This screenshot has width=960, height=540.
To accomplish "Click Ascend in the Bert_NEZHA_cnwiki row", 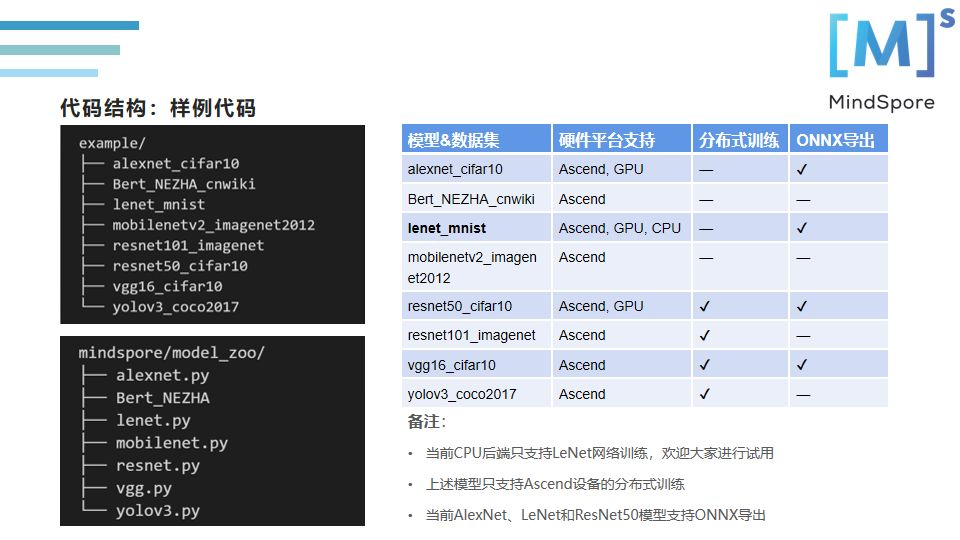I will (582, 199).
